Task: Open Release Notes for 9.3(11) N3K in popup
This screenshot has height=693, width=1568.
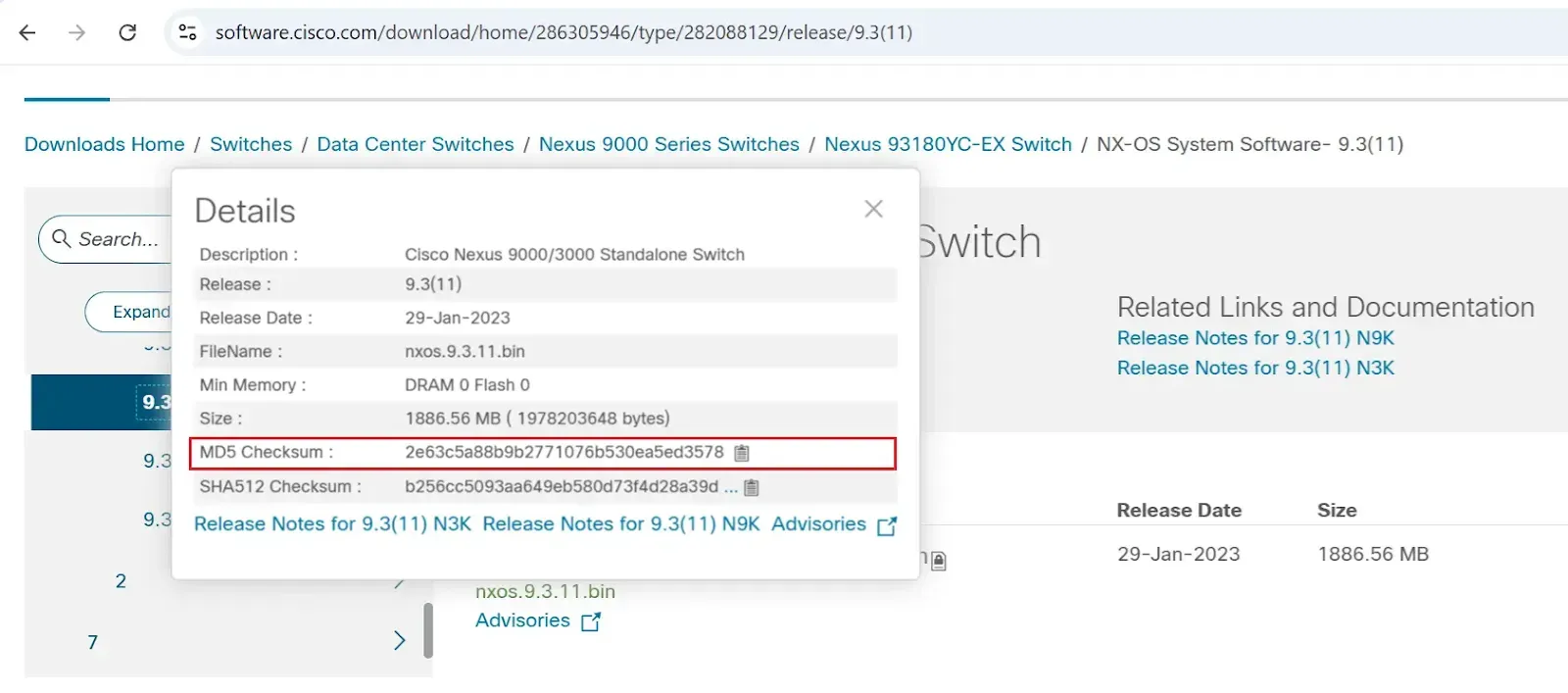Action: [x=332, y=524]
